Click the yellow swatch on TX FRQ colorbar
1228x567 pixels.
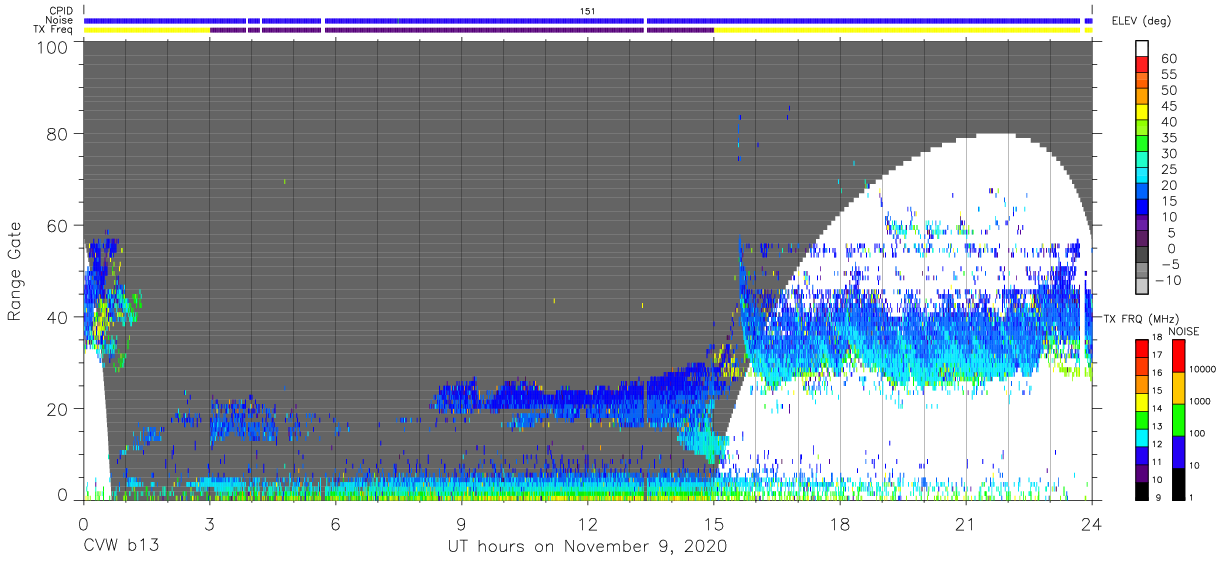pyautogui.click(x=1142, y=401)
